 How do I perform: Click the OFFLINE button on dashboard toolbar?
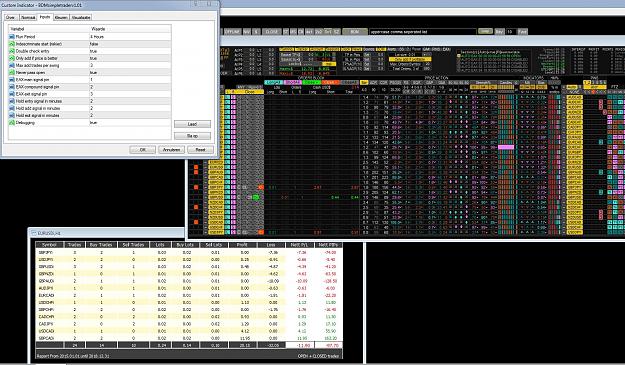click(x=232, y=31)
